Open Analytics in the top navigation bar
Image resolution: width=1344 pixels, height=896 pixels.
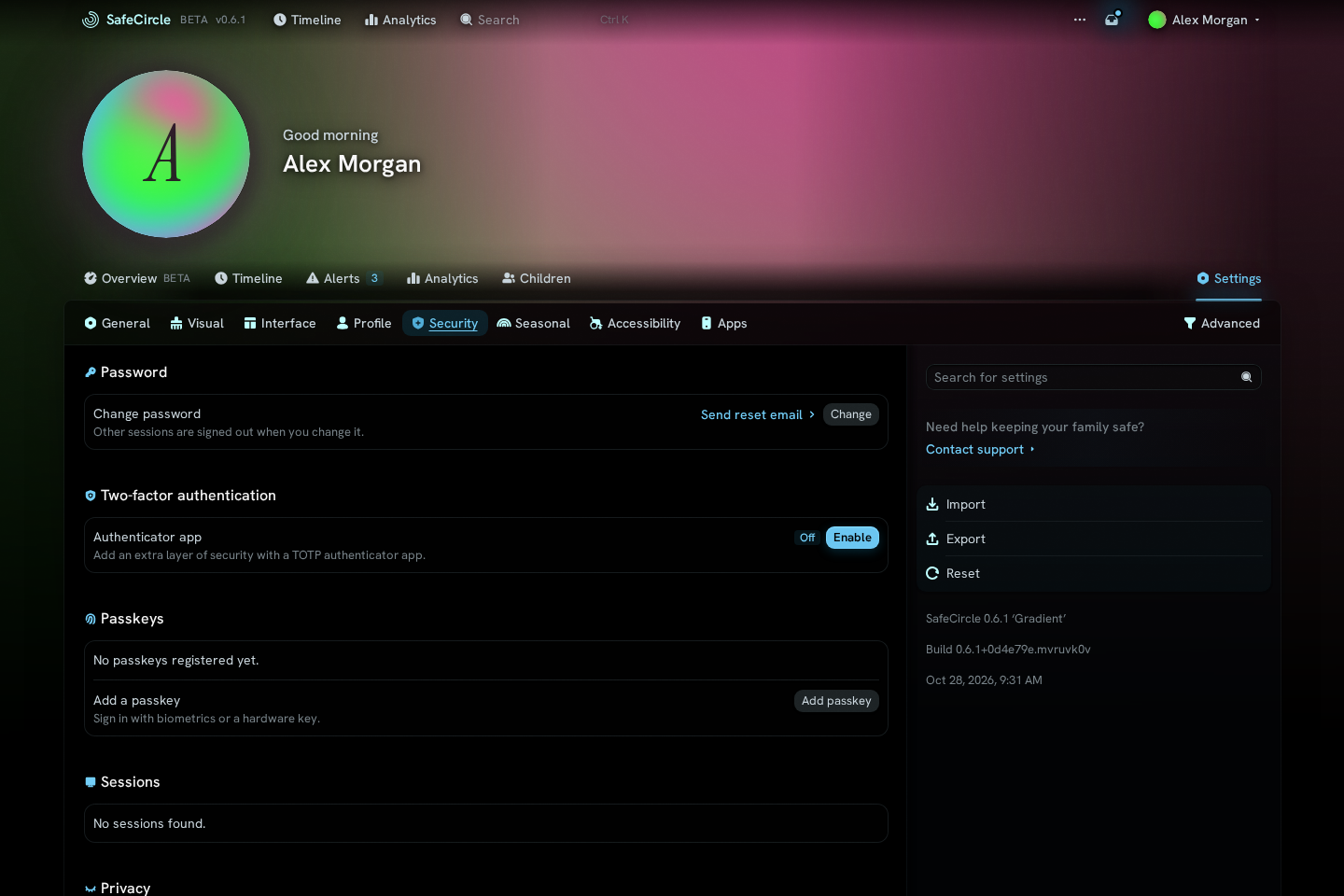click(x=400, y=20)
